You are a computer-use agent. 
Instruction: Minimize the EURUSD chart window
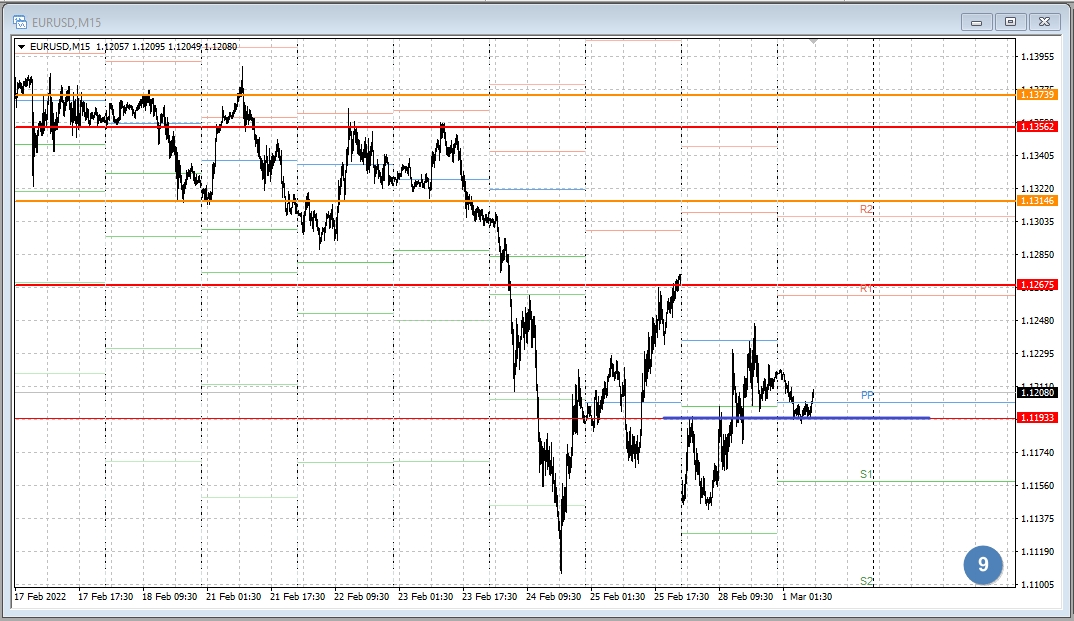[x=977, y=21]
